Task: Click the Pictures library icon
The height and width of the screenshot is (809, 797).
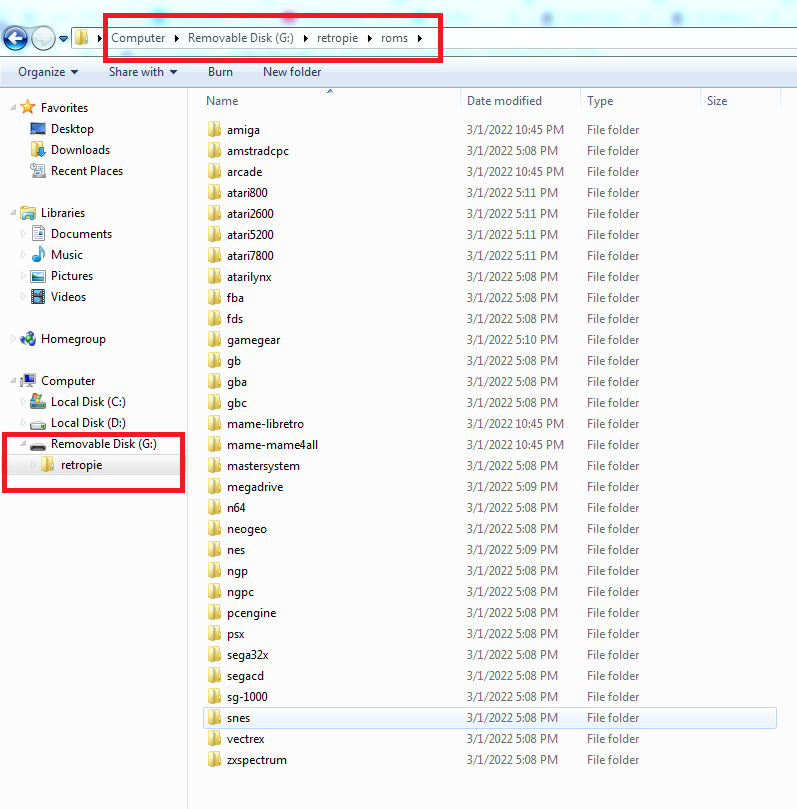Action: (38, 276)
